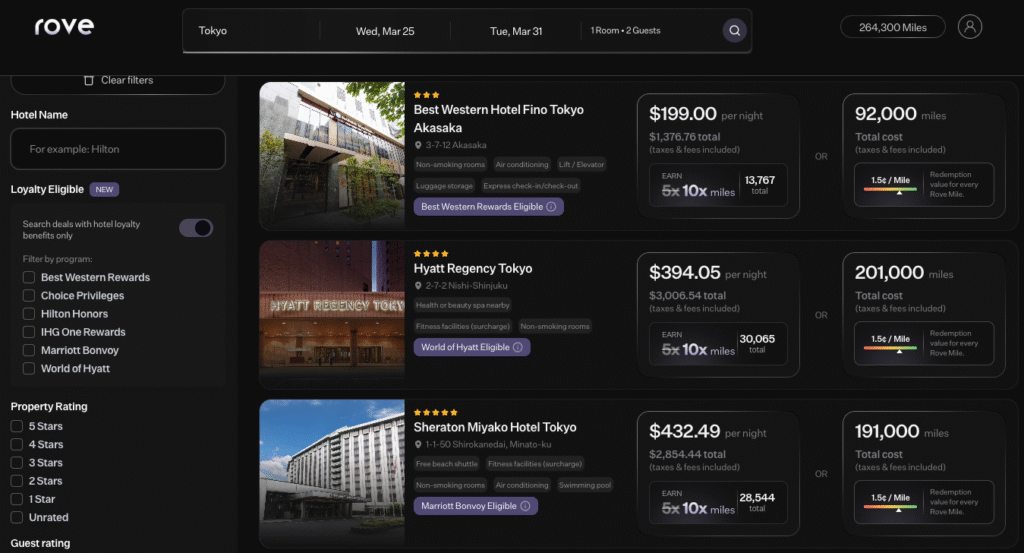The image size is (1024, 553).
Task: Click info icon on Best Western Rewards Eligible
Action: (x=551, y=207)
